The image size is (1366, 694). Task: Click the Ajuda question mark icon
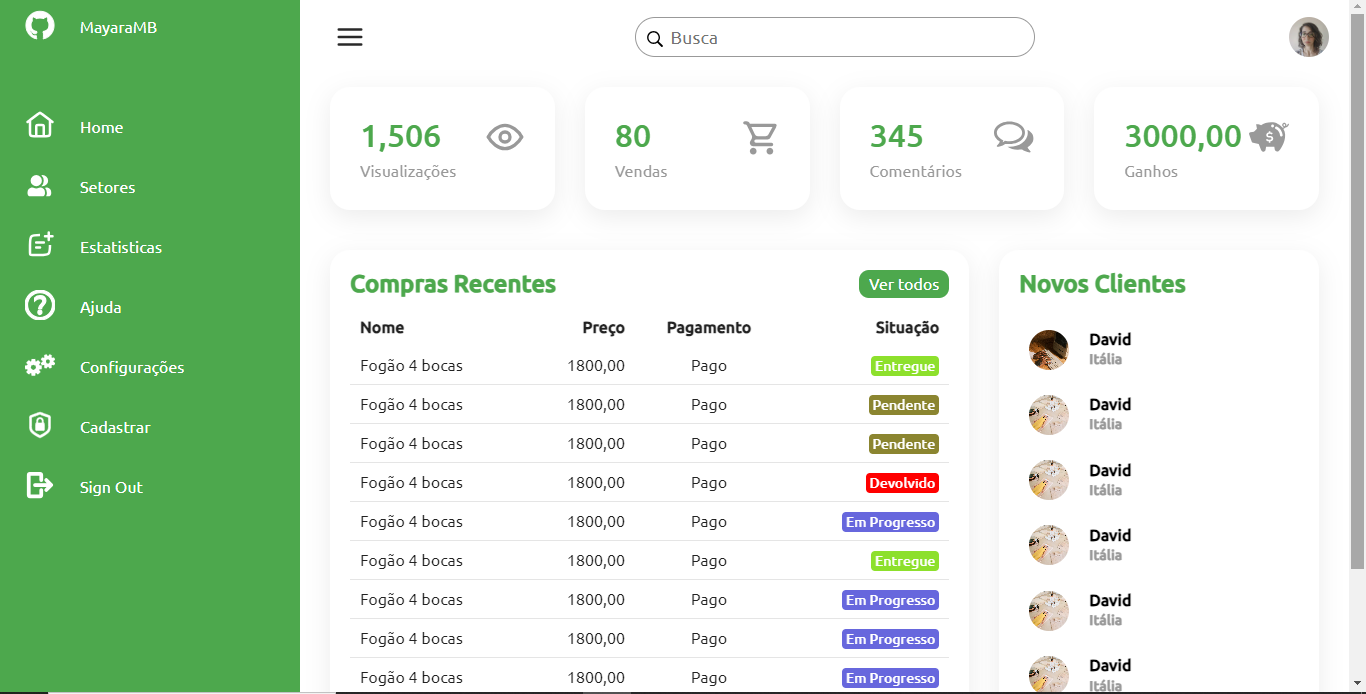[39, 305]
